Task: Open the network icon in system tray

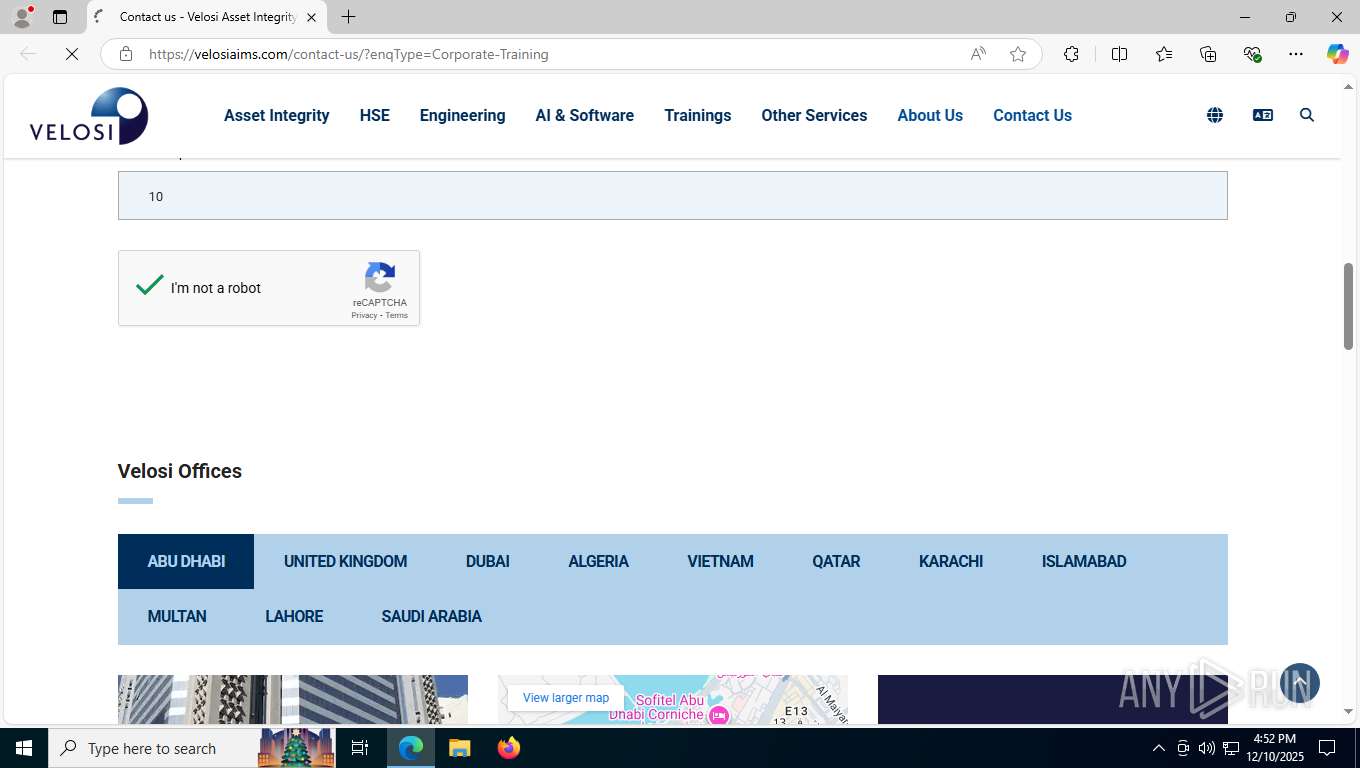Action: tap(1231, 748)
